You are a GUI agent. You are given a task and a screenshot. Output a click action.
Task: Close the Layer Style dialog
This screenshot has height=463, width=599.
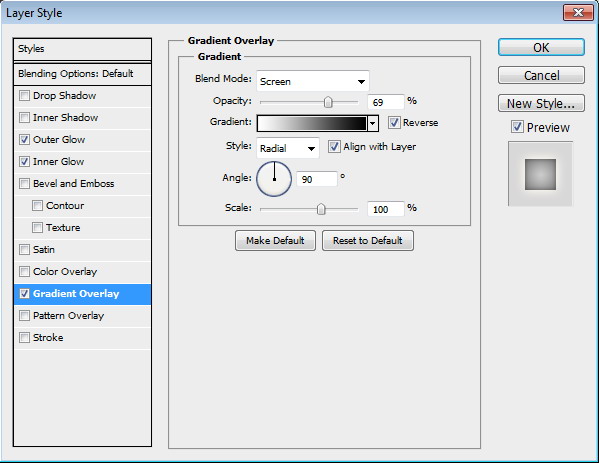pos(578,13)
